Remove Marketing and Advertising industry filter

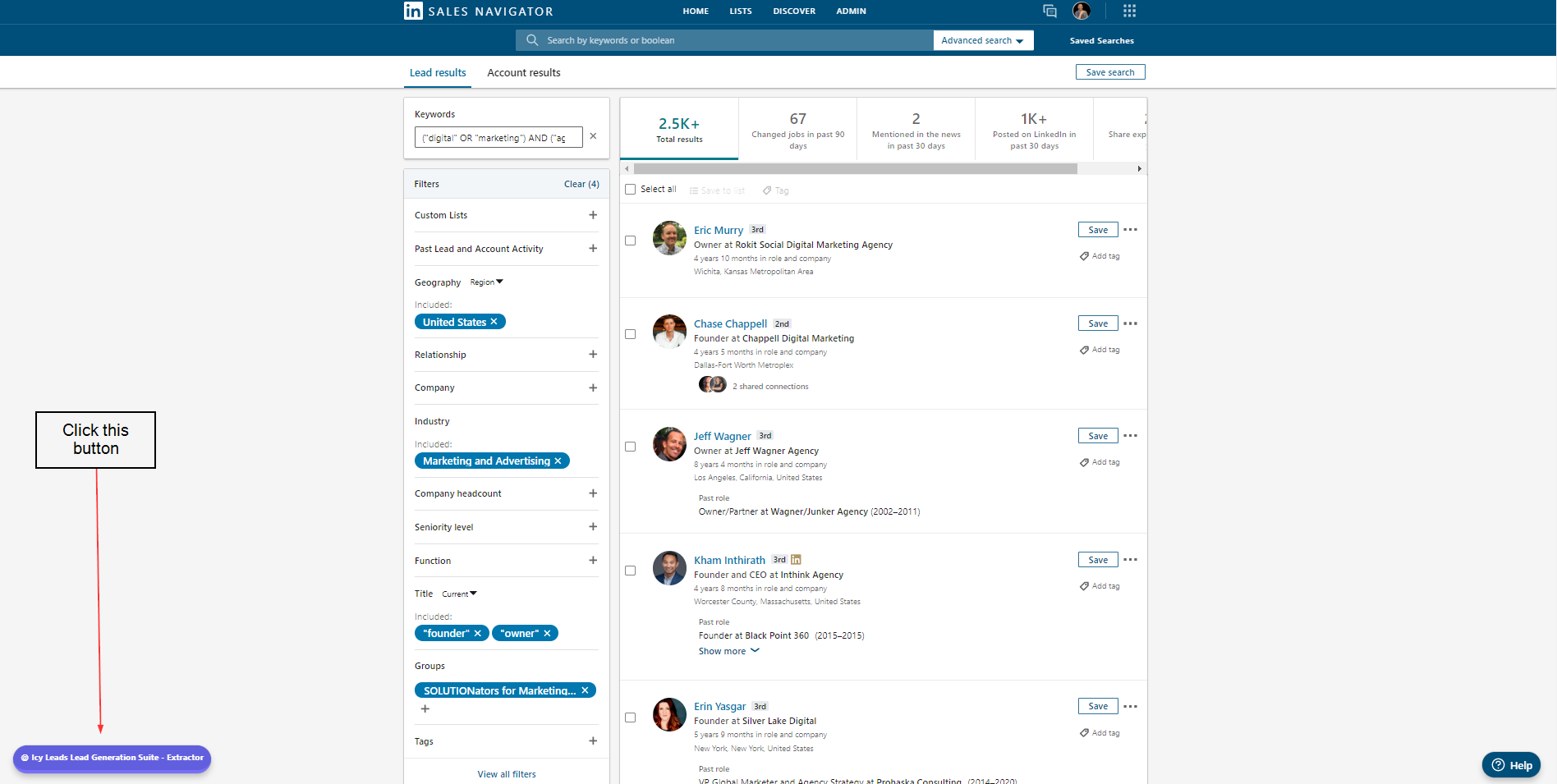pyautogui.click(x=558, y=461)
